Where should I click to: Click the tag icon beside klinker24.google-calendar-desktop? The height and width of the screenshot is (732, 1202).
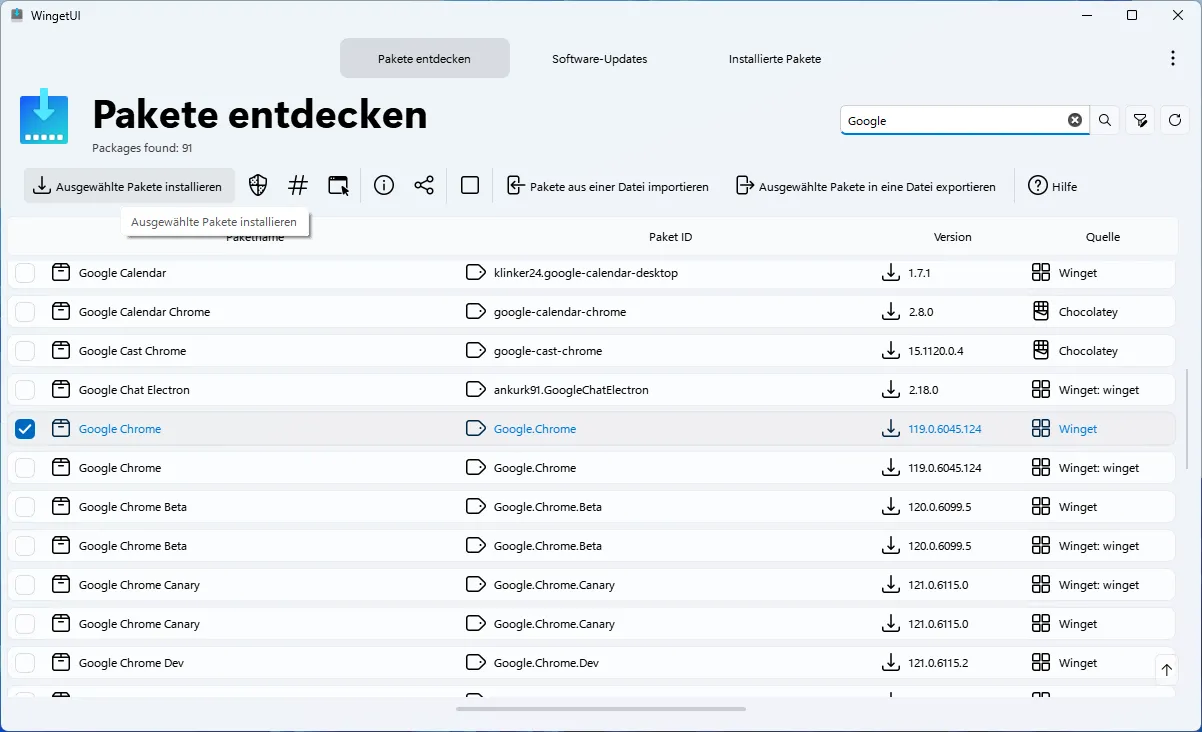click(476, 272)
